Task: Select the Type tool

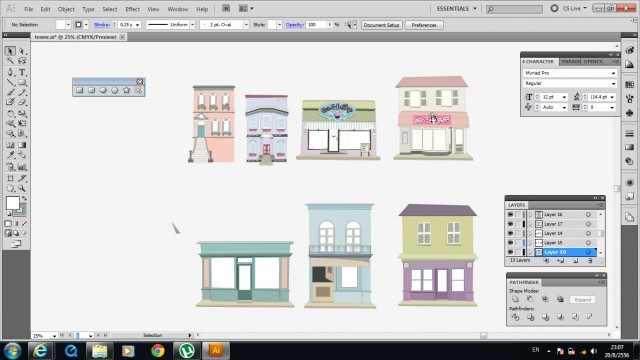Action: [22, 73]
